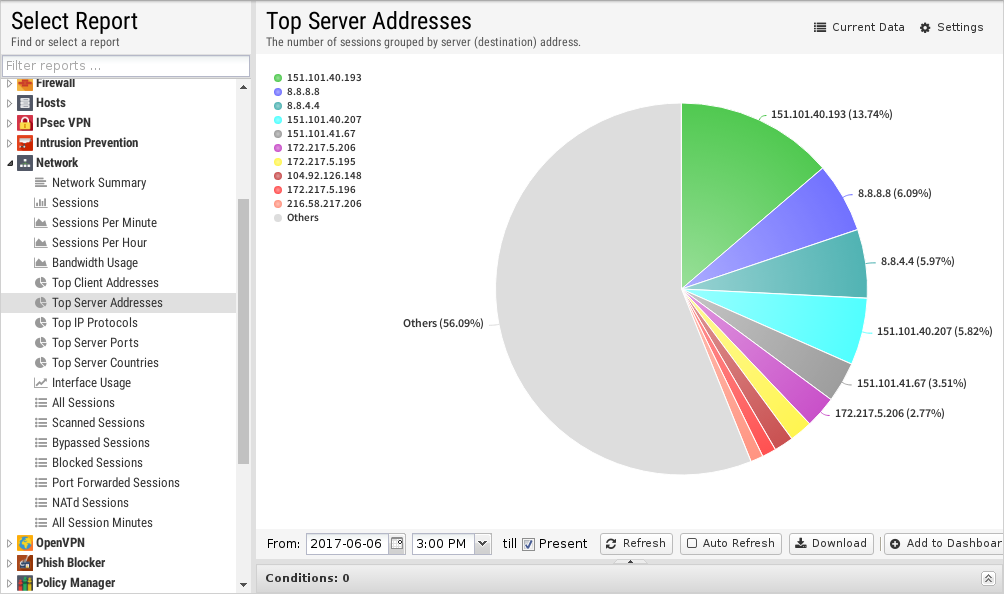Image resolution: width=1004 pixels, height=594 pixels.
Task: Click the Current Data button
Action: 859,28
